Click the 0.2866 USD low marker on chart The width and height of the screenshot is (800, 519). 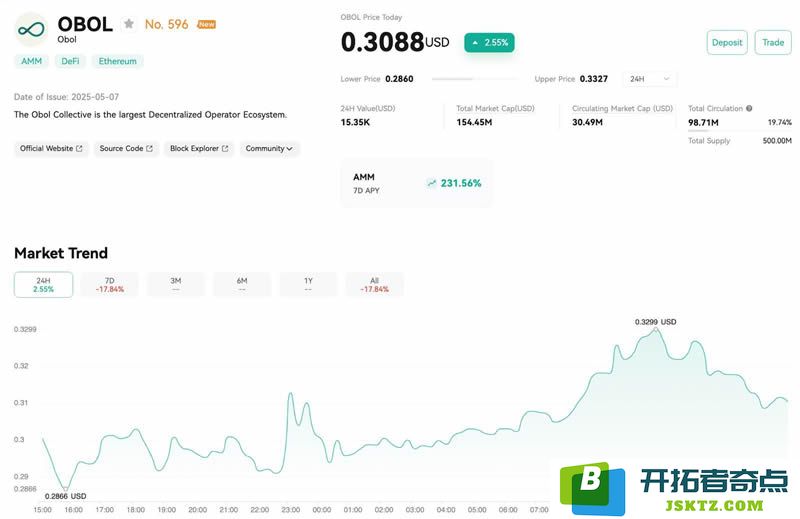pyautogui.click(x=65, y=489)
